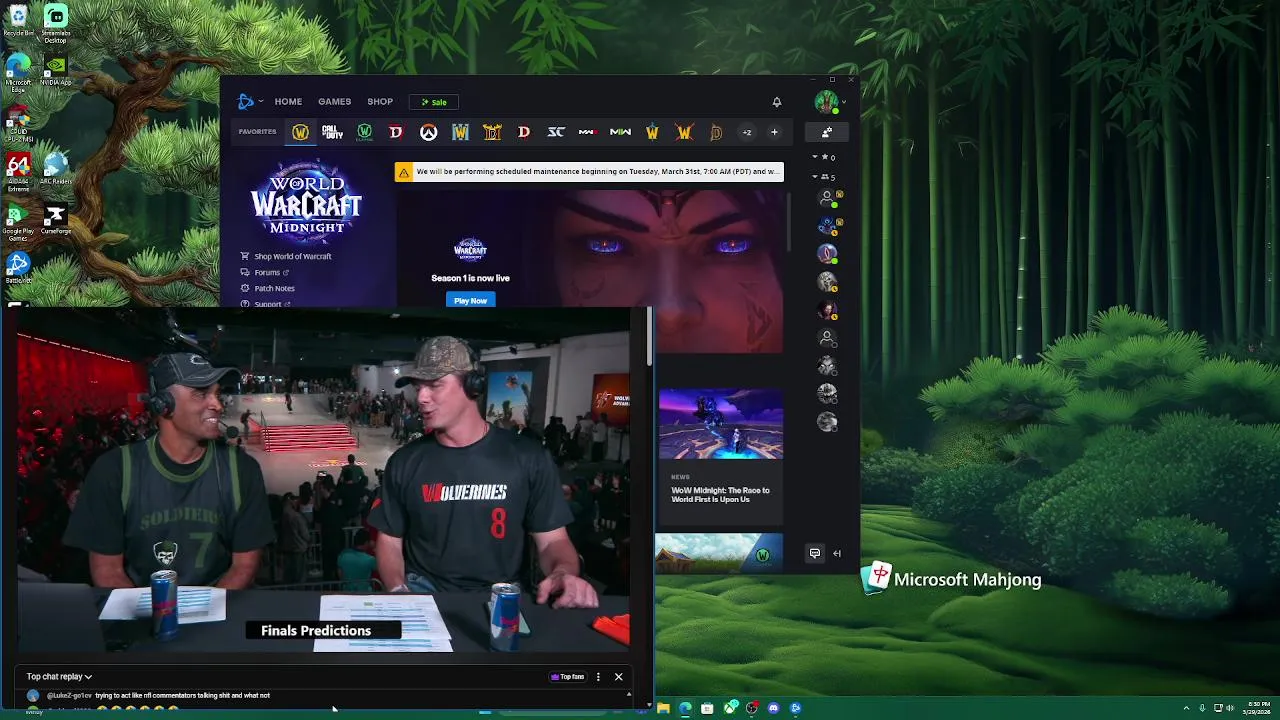Go to the HOME tab in Battle.net
The image size is (1280, 720).
[288, 101]
